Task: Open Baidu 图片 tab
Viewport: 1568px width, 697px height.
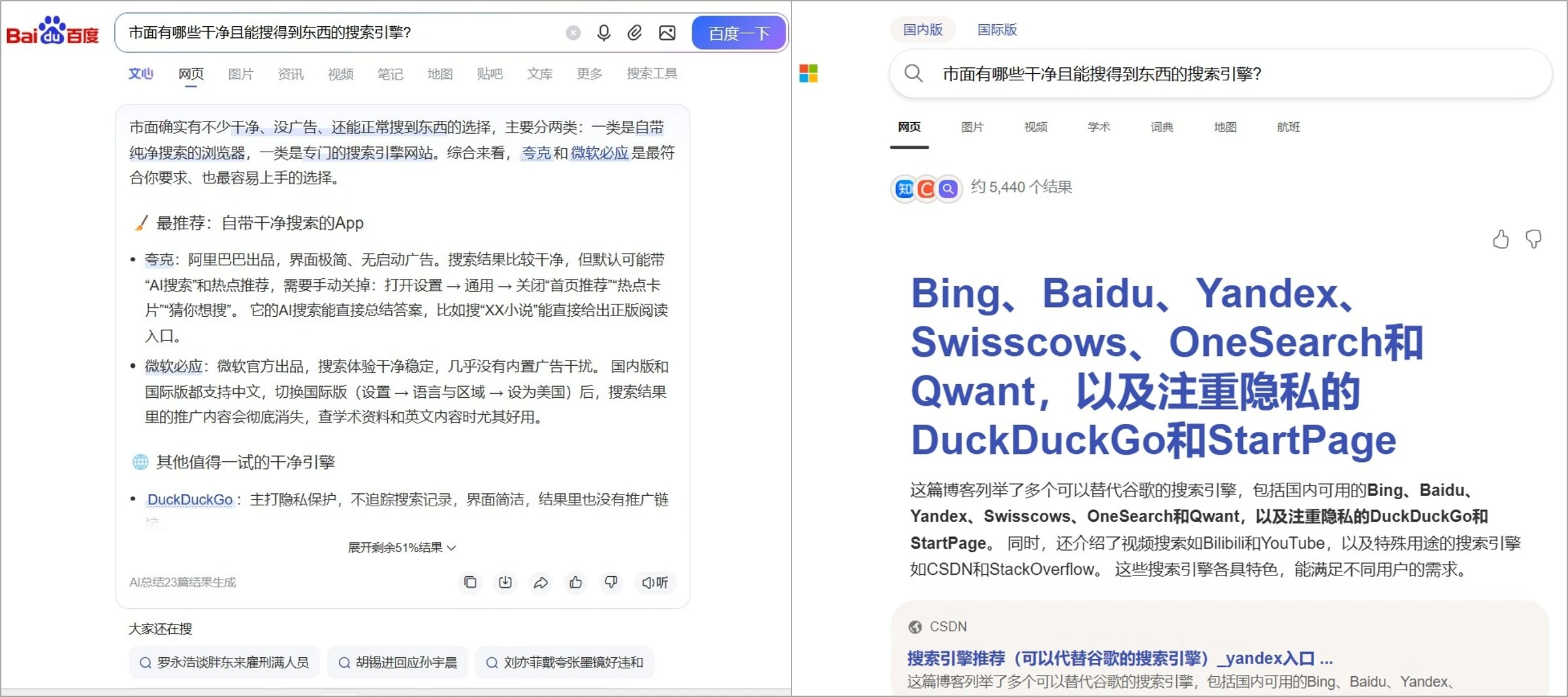Action: pos(240,74)
